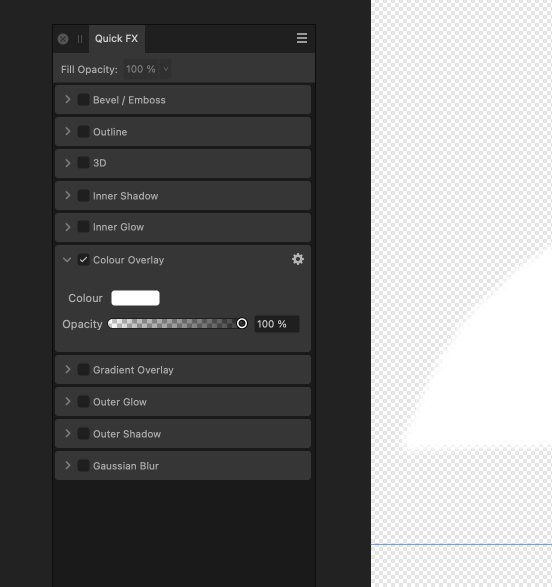Expand the Inner Shadow section

(x=68, y=195)
